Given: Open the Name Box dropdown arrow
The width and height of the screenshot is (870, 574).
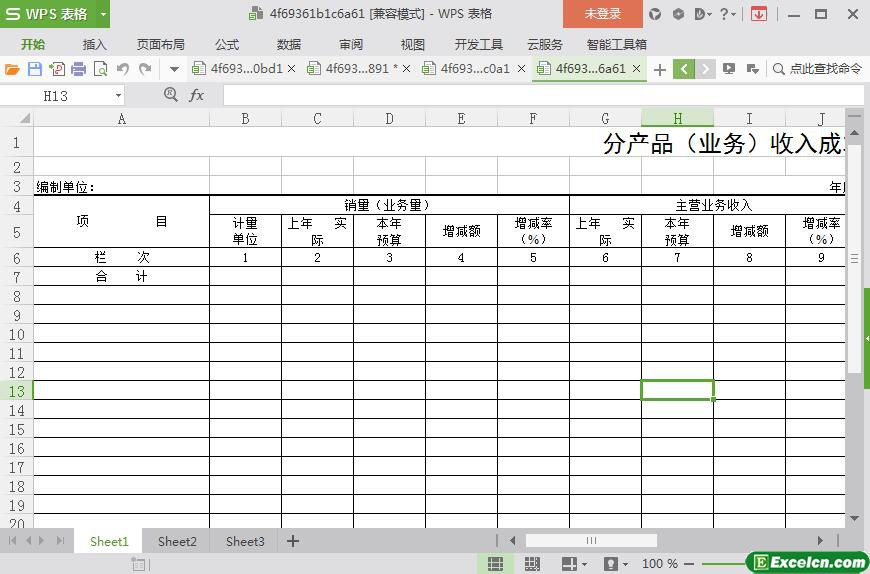Looking at the screenshot, I should 118,96.
